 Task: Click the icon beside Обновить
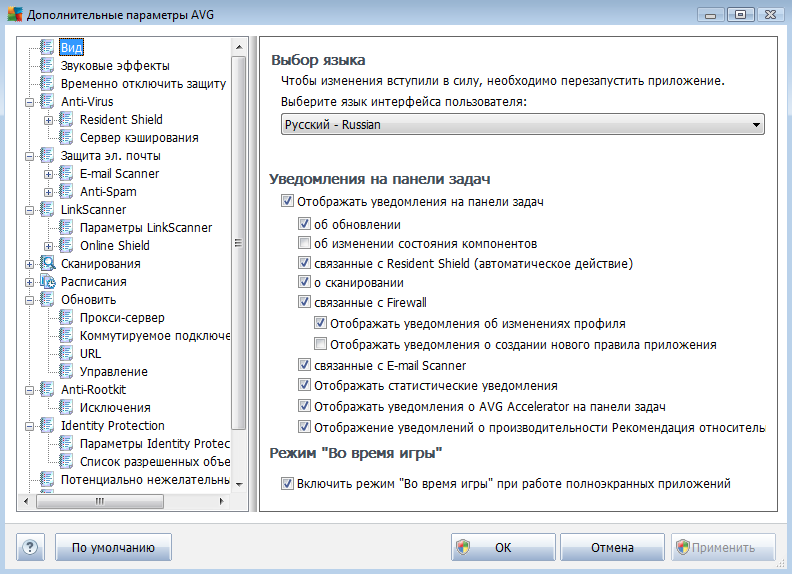(x=48, y=300)
